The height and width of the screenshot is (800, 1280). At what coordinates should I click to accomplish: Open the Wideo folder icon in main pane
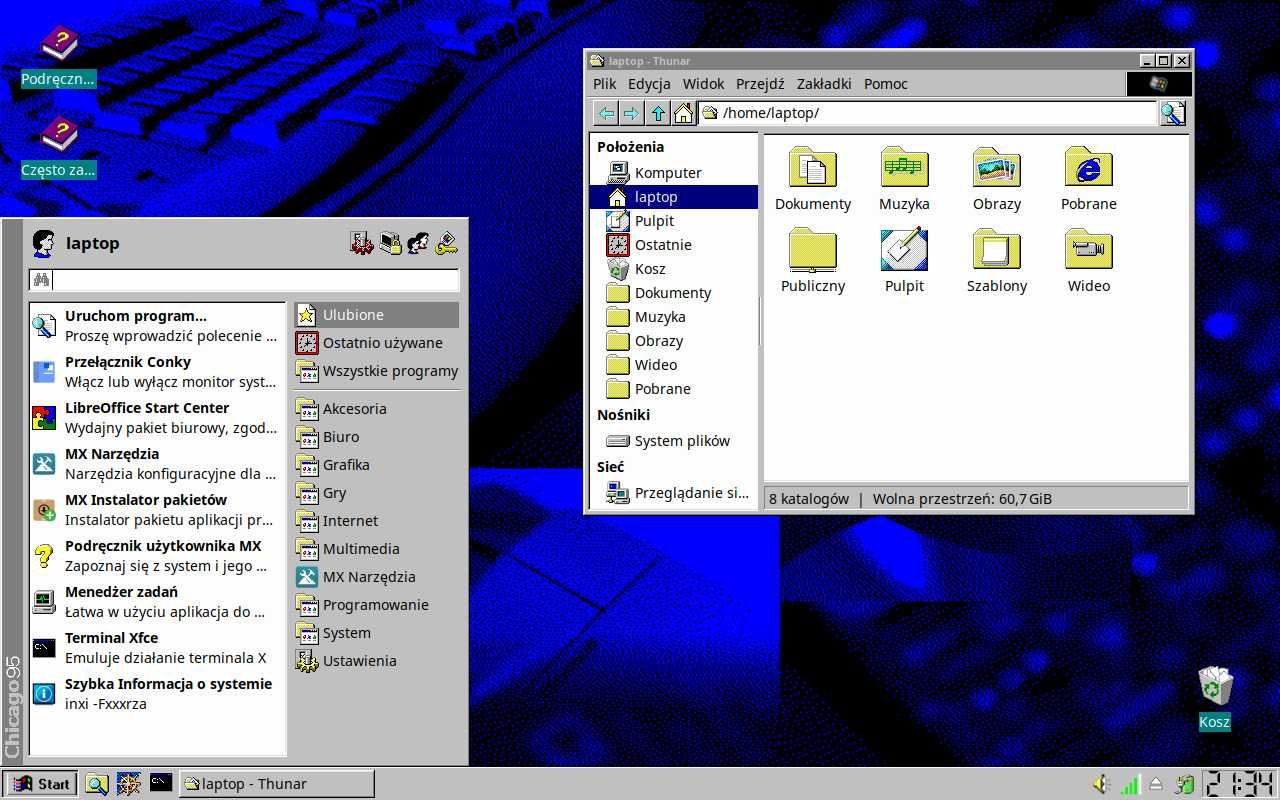pyautogui.click(x=1089, y=249)
